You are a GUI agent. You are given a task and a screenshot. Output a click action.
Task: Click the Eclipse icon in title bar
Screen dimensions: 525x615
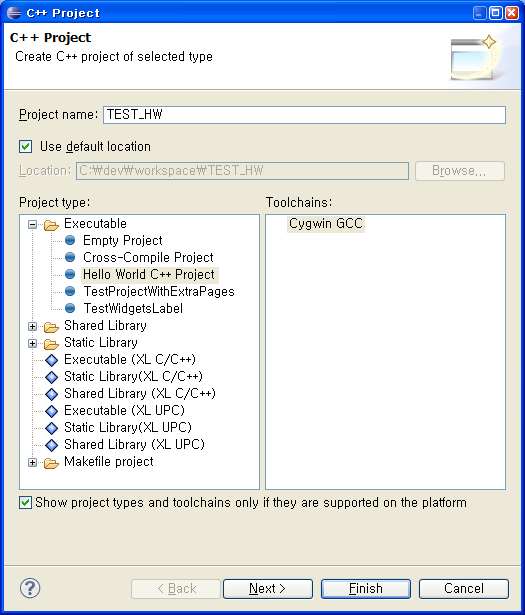(14, 13)
